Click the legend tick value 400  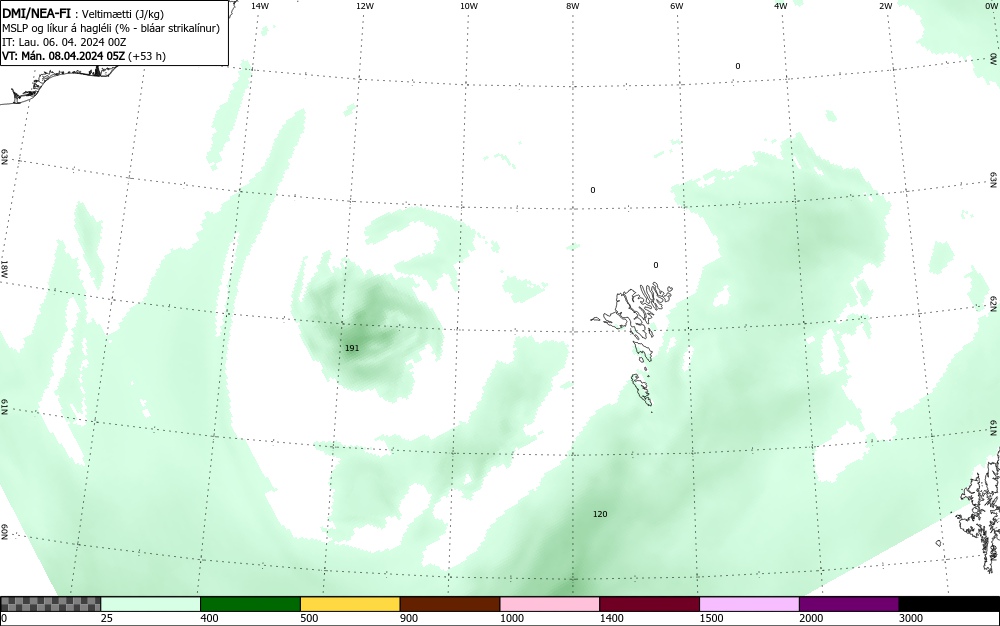[209, 618]
